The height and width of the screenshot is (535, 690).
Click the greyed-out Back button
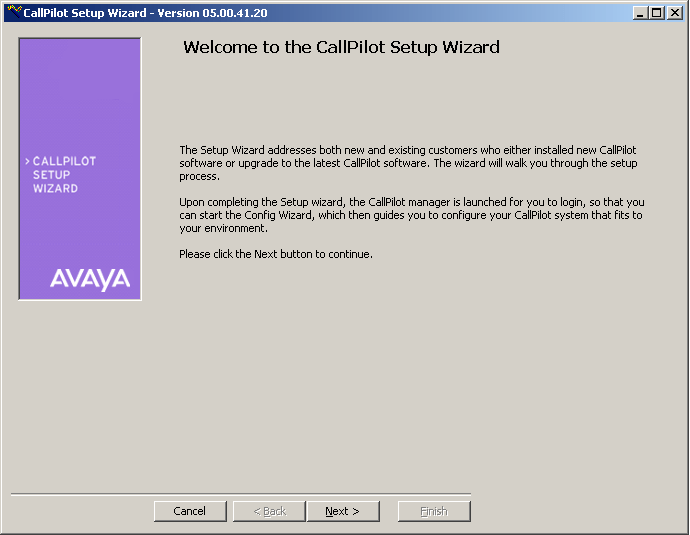(269, 511)
